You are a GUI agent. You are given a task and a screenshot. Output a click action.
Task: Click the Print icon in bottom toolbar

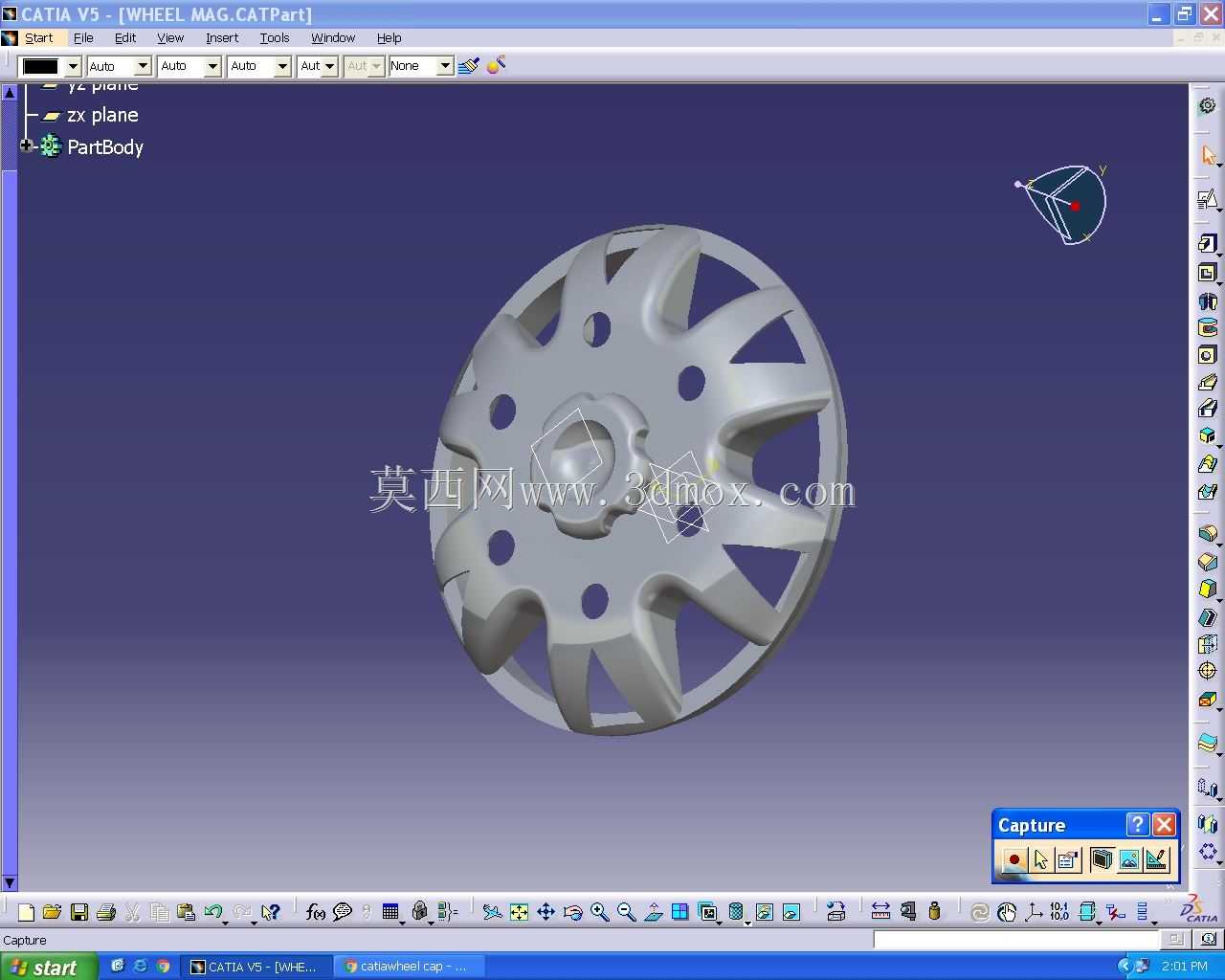click(106, 912)
